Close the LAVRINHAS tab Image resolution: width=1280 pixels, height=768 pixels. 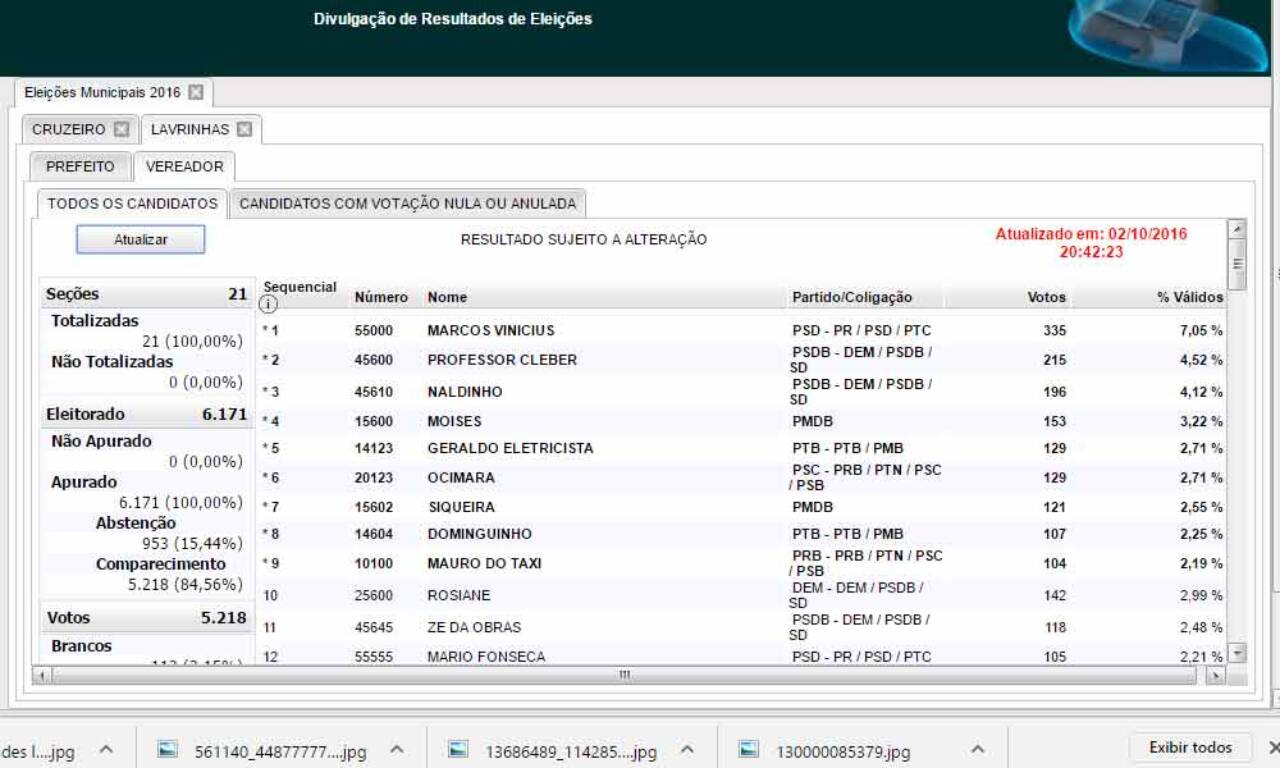pos(244,130)
